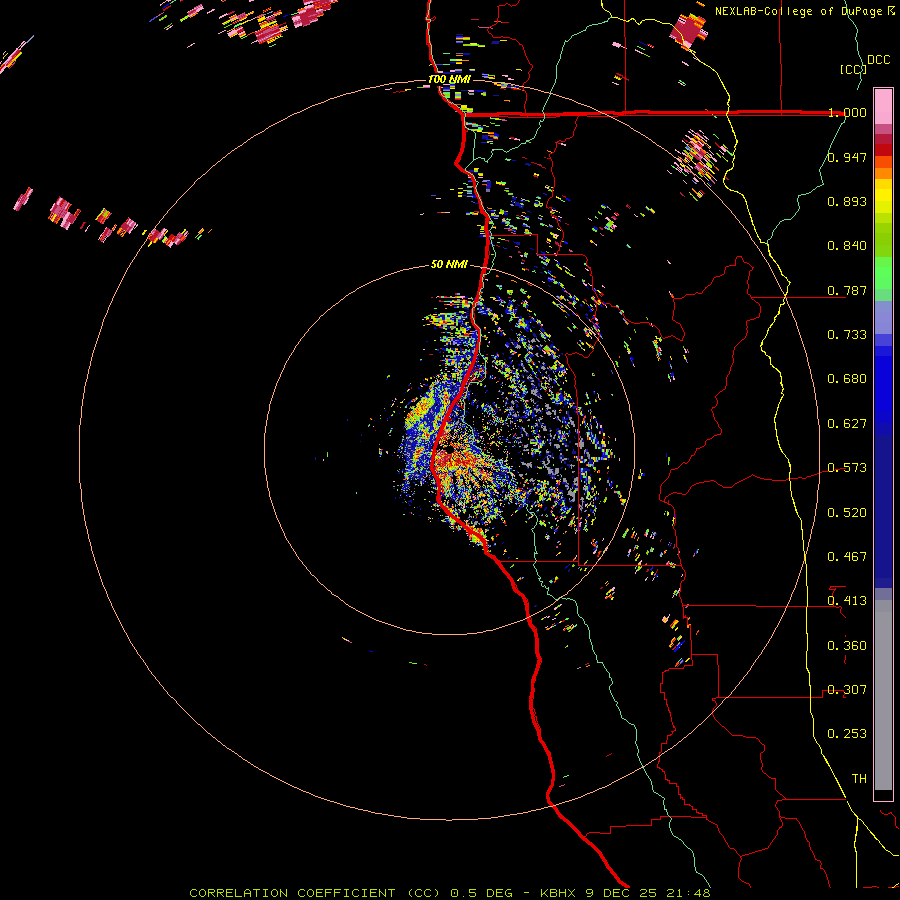
Task: Select the 0.947 scale value
Action: coord(847,157)
